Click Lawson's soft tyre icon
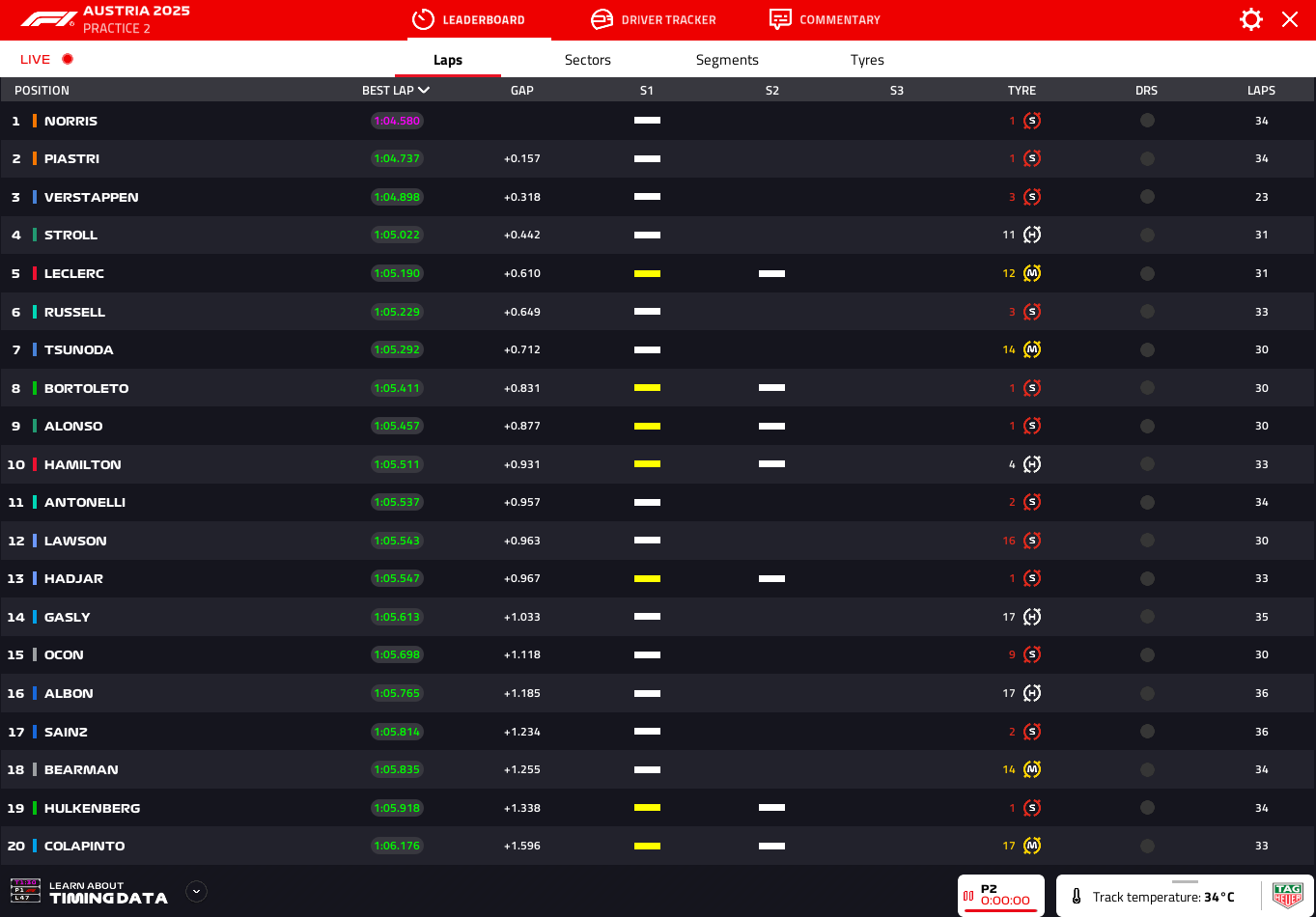The image size is (1316, 917). [x=1032, y=541]
